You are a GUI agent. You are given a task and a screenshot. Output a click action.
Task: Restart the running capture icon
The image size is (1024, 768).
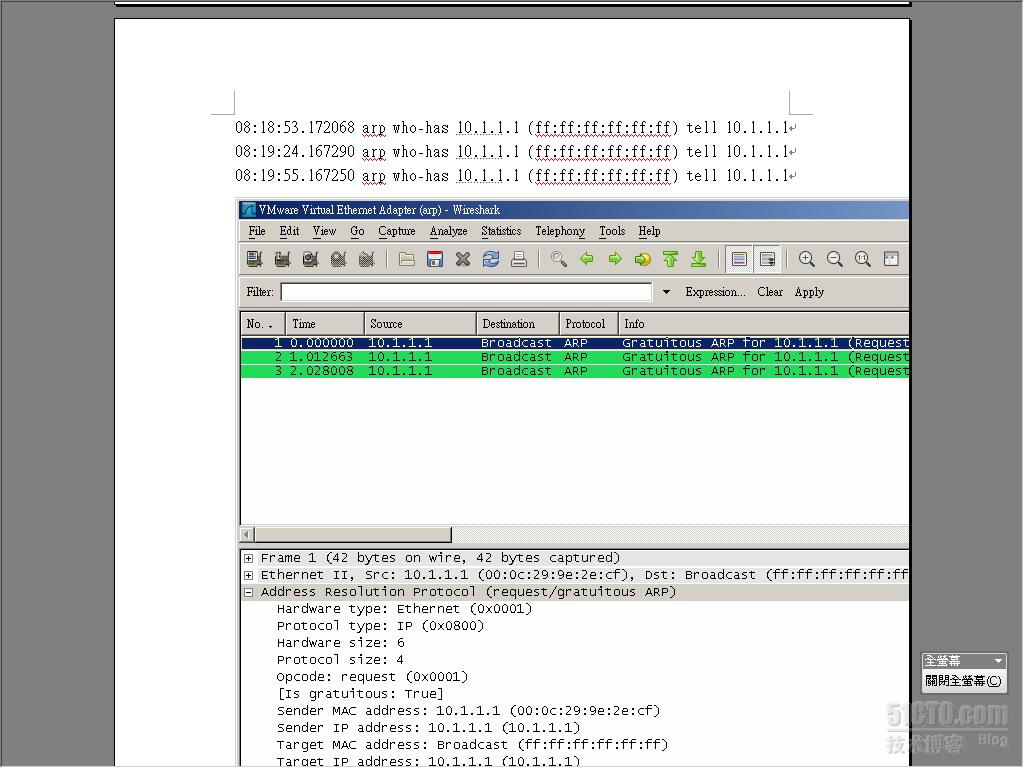click(x=366, y=259)
